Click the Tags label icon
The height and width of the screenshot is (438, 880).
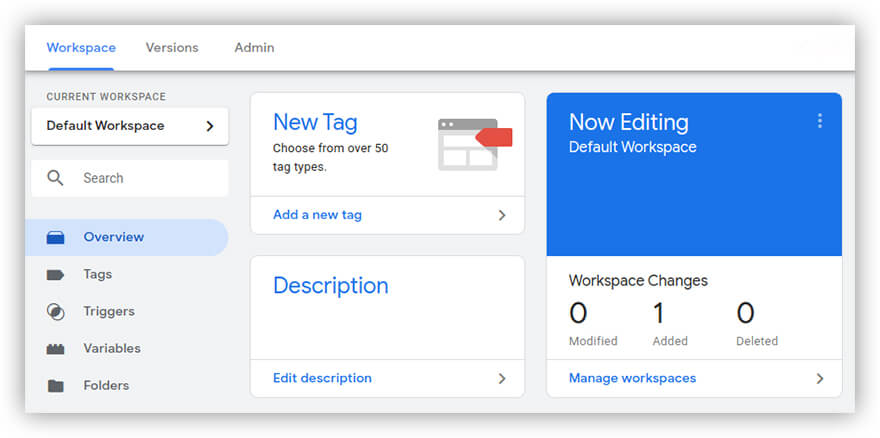coord(56,275)
